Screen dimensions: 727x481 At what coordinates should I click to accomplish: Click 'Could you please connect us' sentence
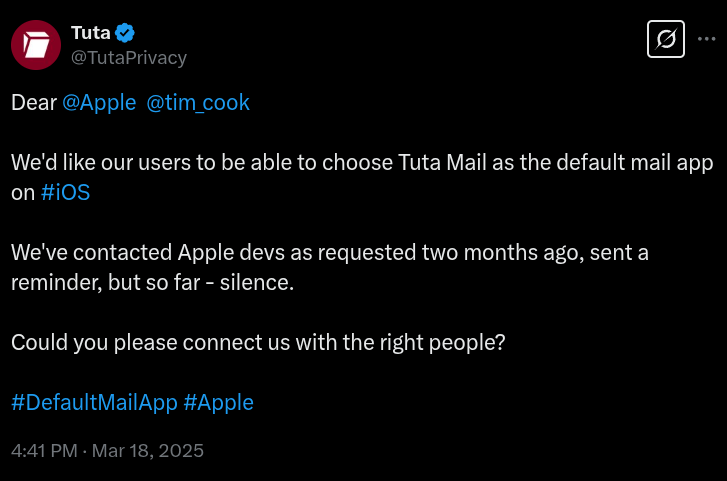[258, 343]
